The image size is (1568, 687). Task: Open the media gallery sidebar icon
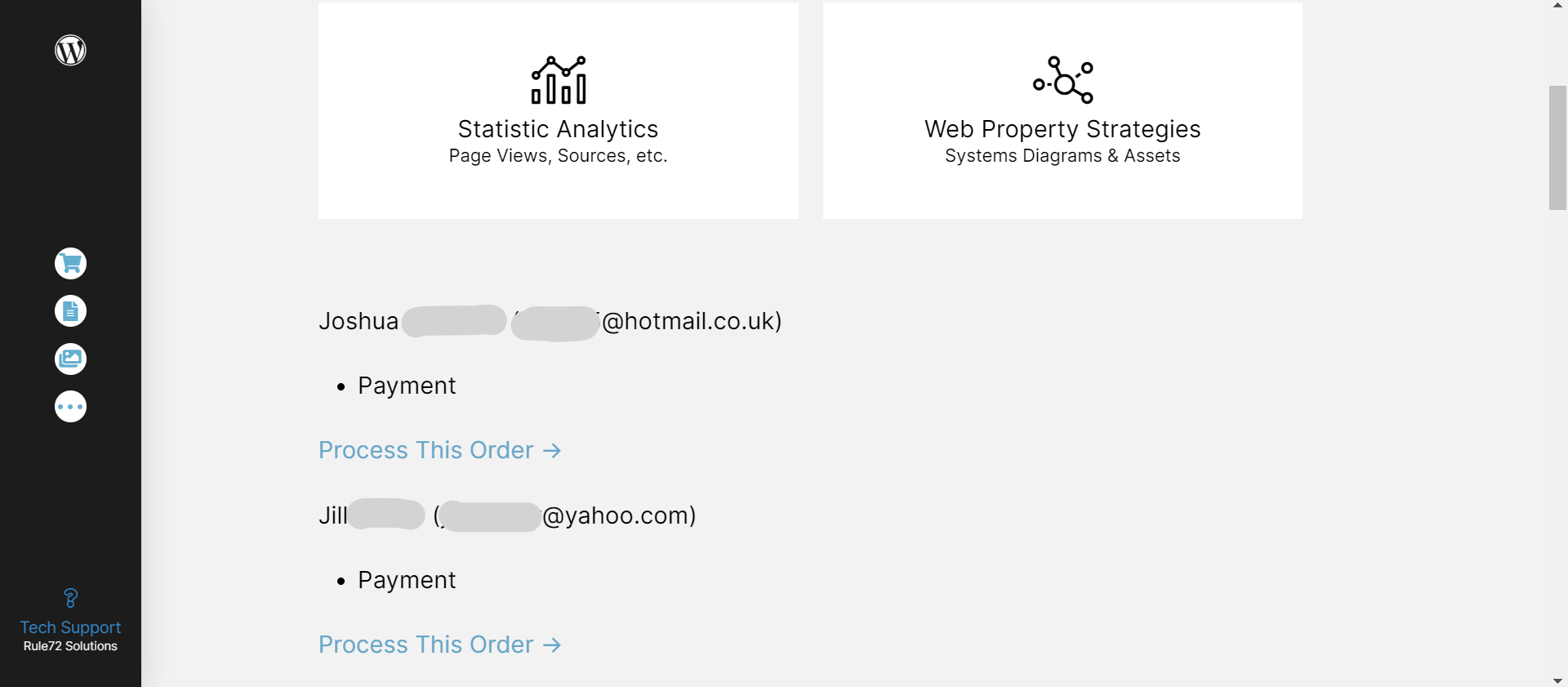click(70, 359)
